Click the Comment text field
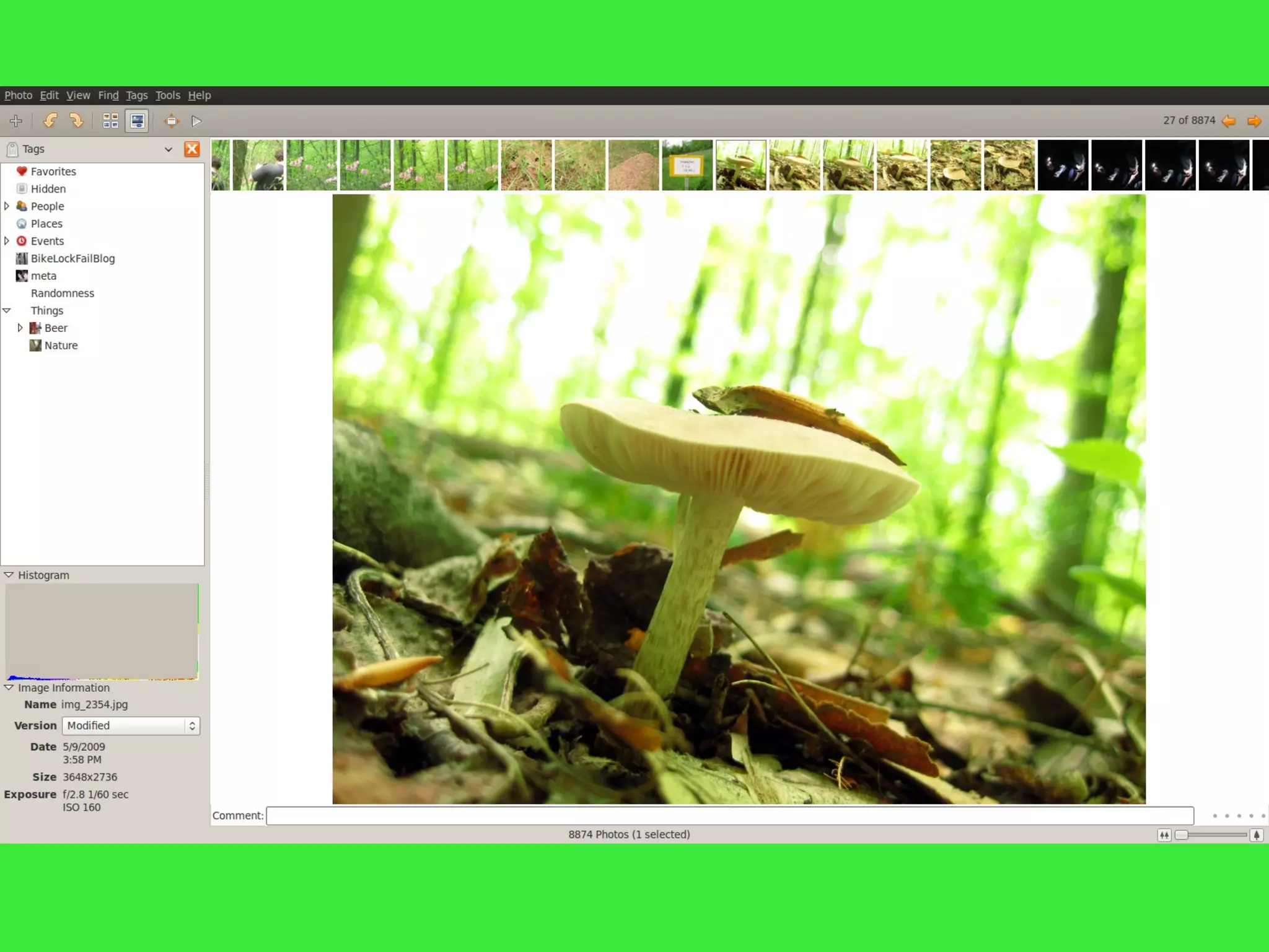The width and height of the screenshot is (1269, 952). point(729,816)
